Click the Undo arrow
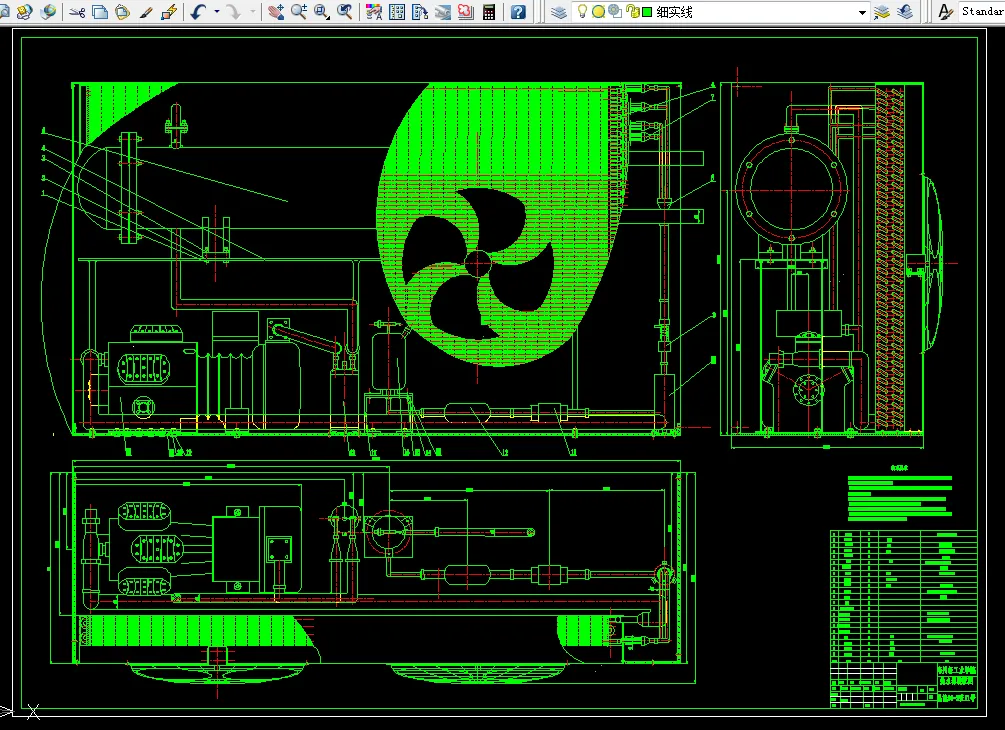Screen dimensions: 1005x730 [199, 12]
